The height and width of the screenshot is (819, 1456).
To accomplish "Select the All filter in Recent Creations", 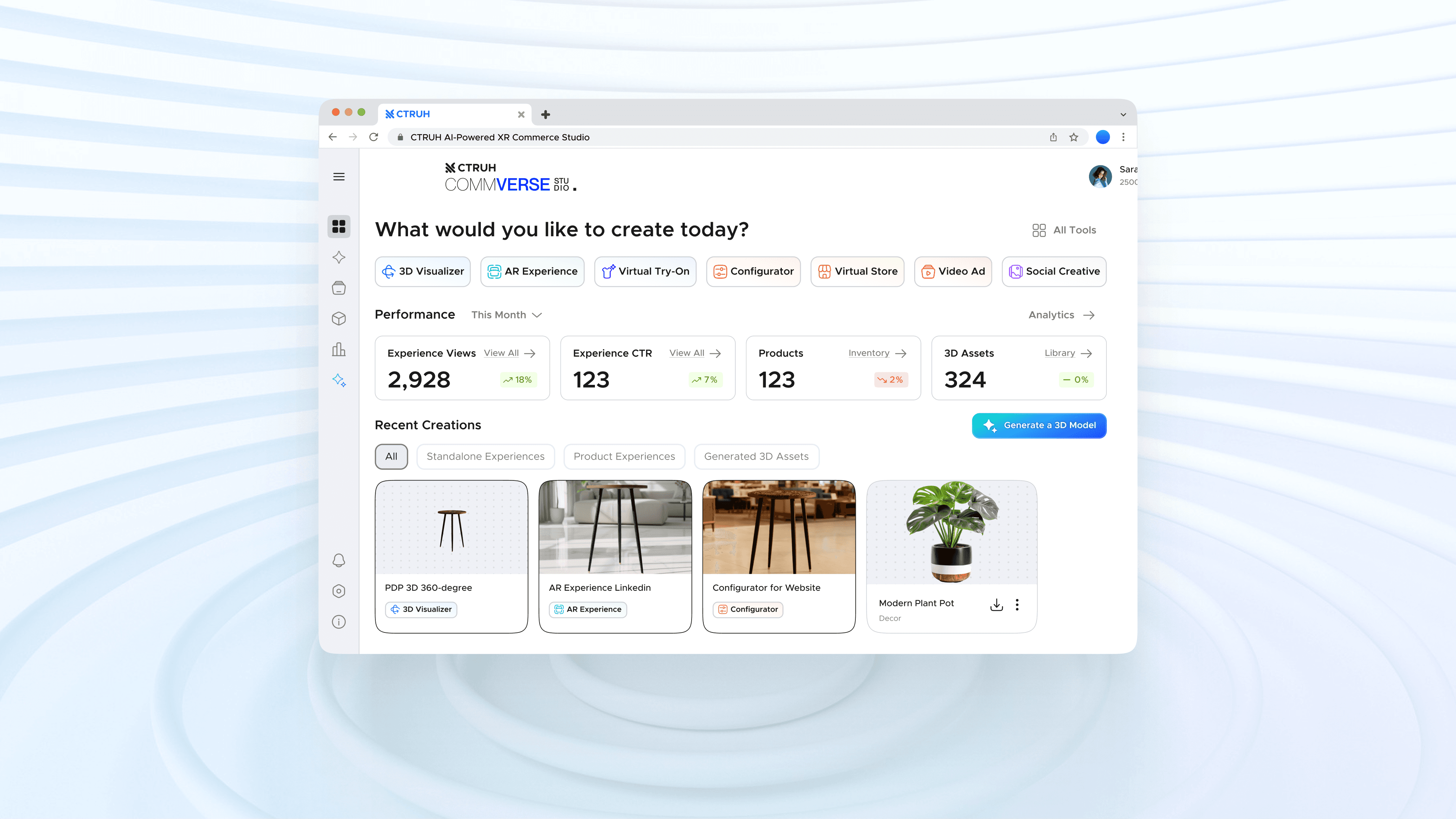I will click(391, 457).
